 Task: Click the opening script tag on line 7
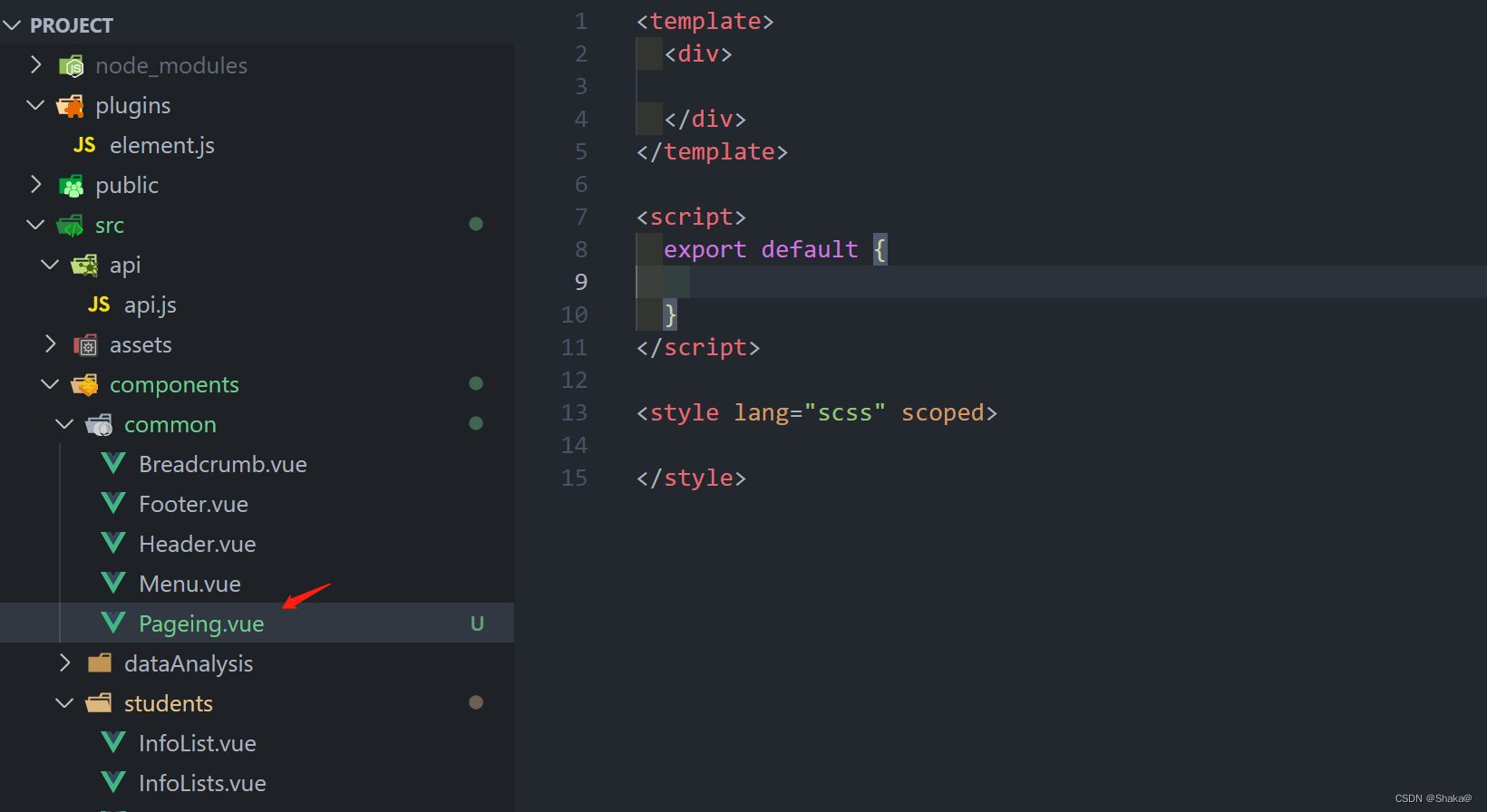[x=691, y=217]
